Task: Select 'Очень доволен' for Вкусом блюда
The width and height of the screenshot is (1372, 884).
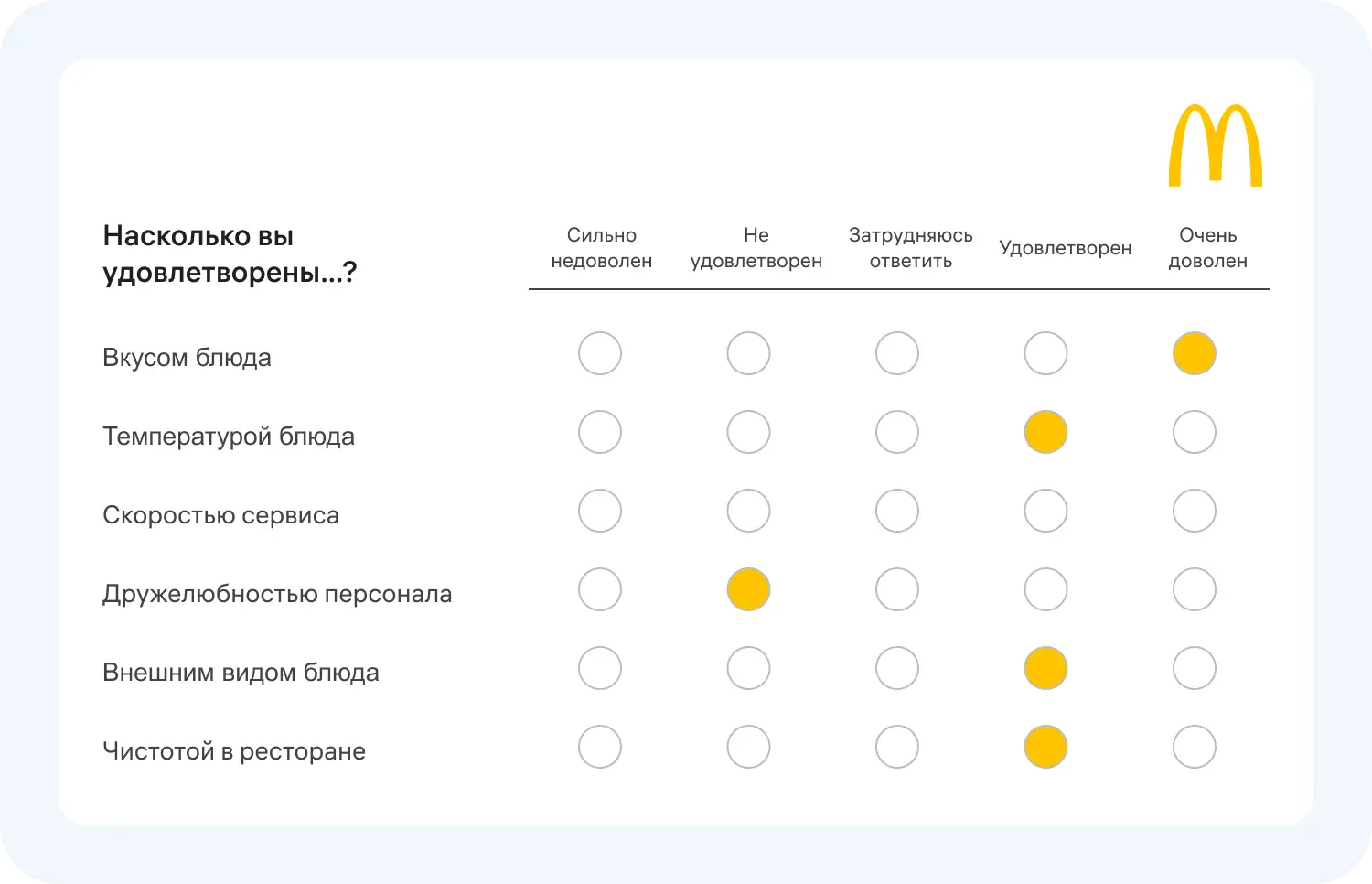Action: tap(1194, 353)
